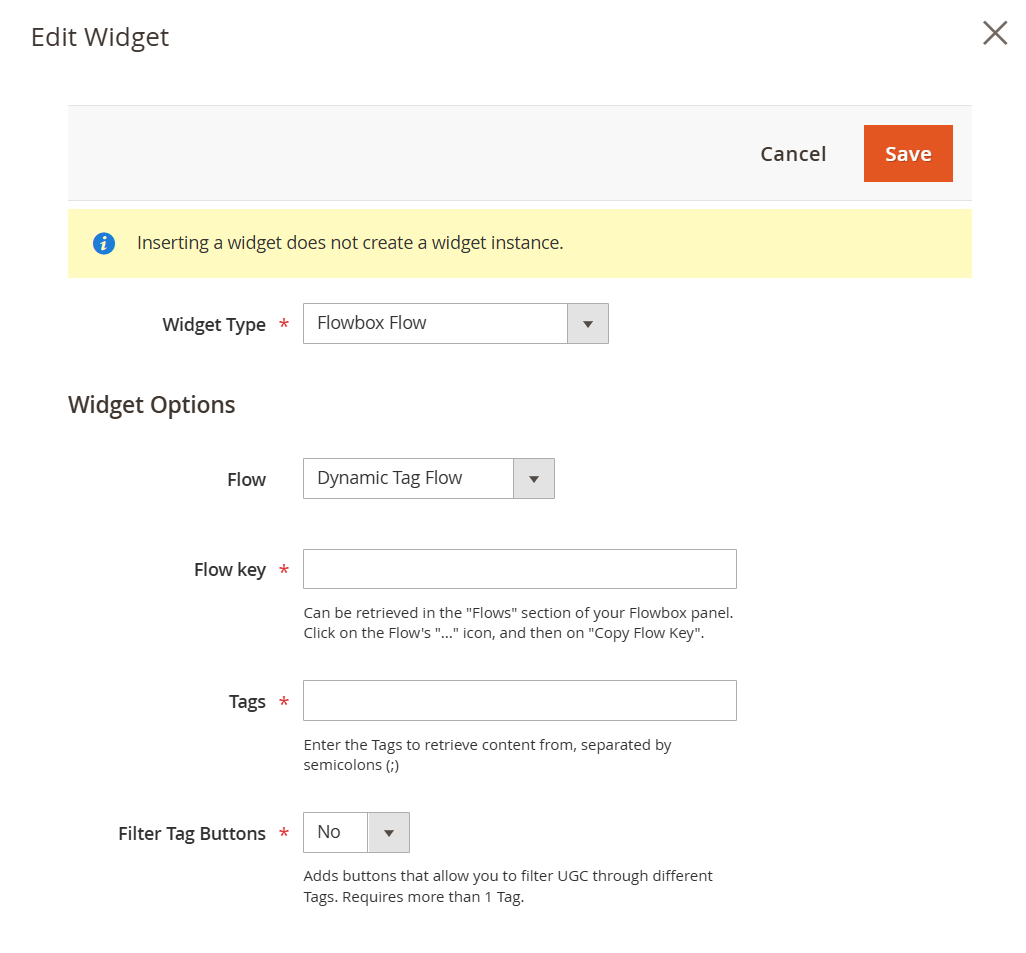Click the Flow key field label
Screen dimensions: 1026x953
click(x=230, y=570)
